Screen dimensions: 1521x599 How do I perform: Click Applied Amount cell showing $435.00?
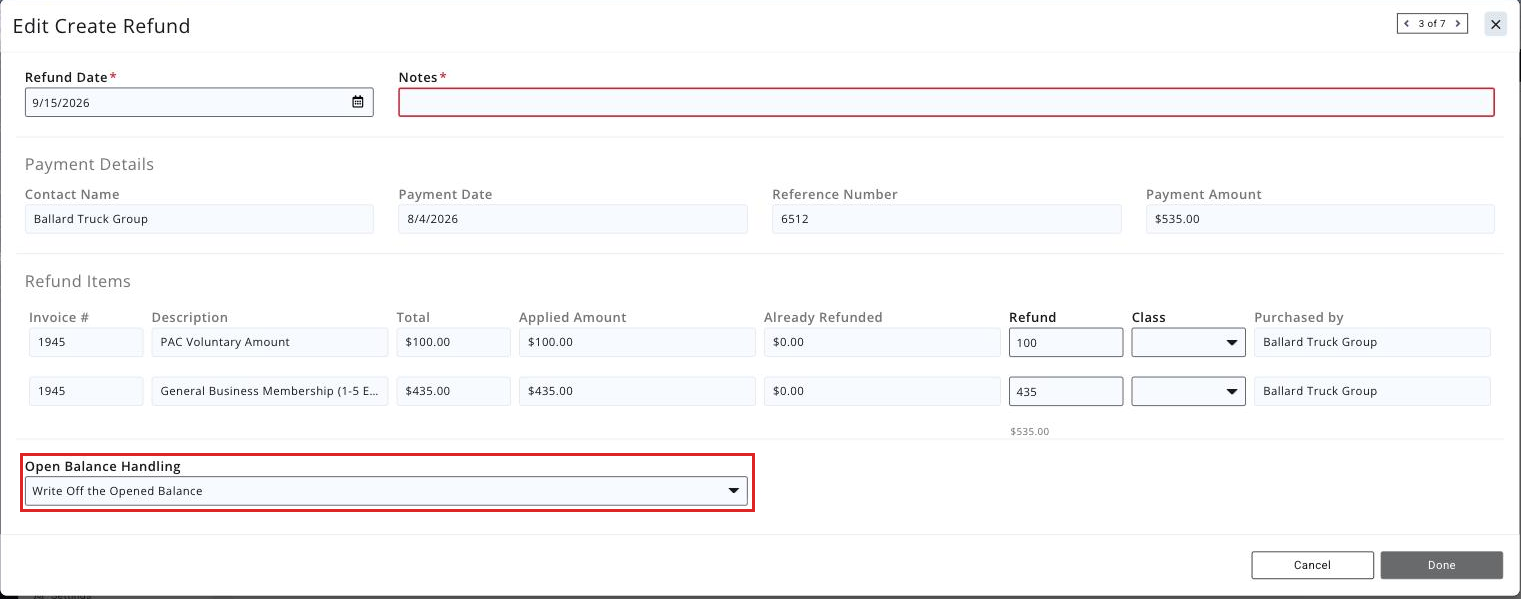click(637, 391)
